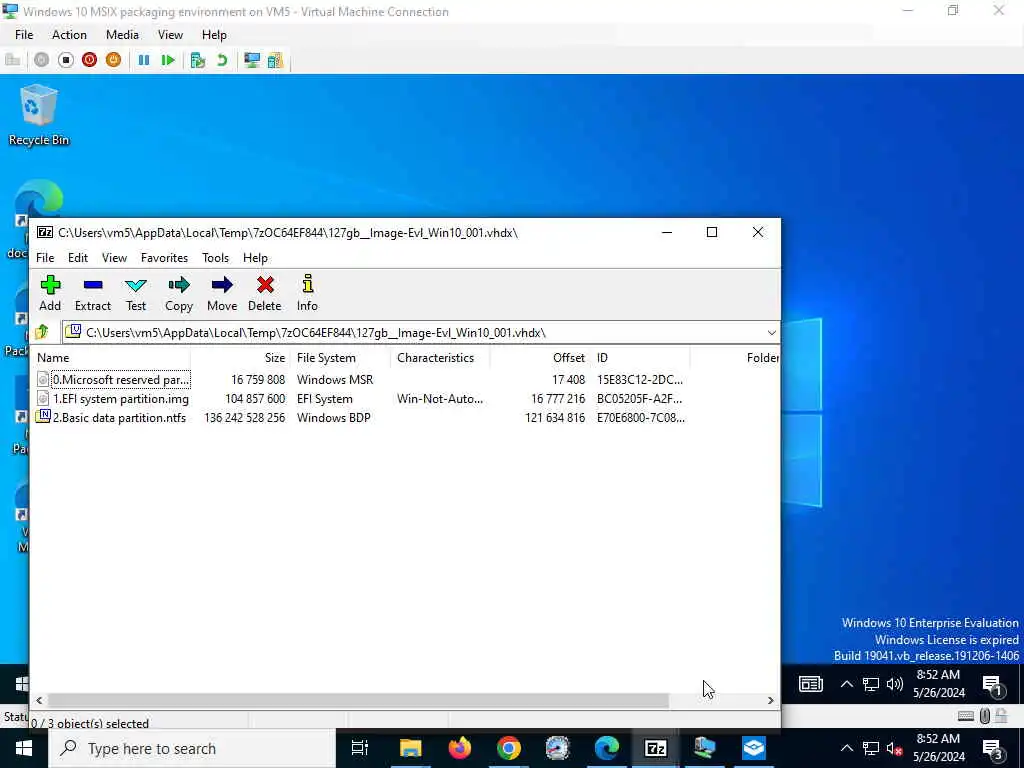Open the MSIX Packaging Tool taskbar icon
The height and width of the screenshot is (768, 1024).
click(754, 748)
